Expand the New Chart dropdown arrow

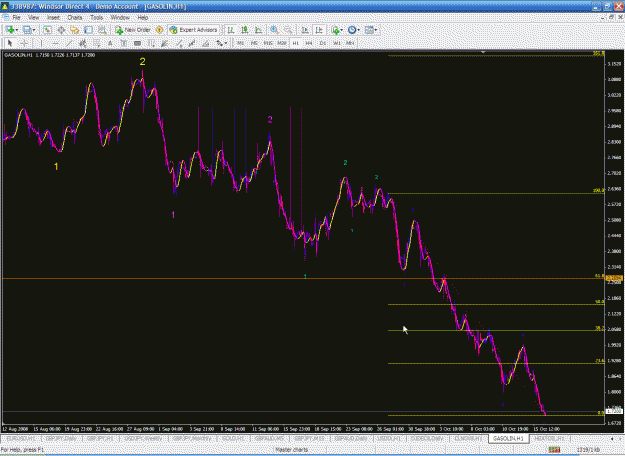pyautogui.click(x=17, y=30)
